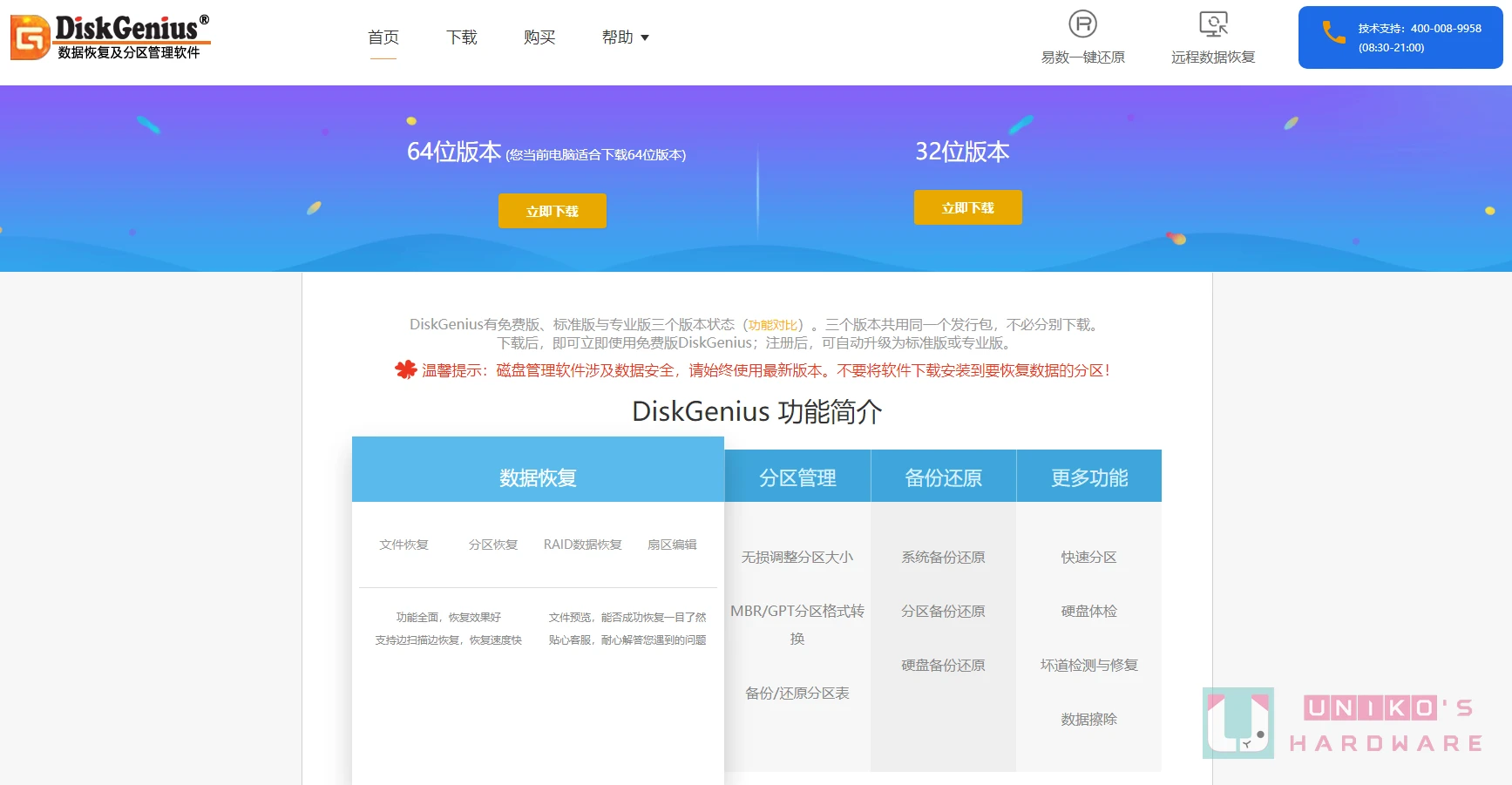Click MBR/GPT分区格式转换 entry
The width and height of the screenshot is (1512, 785).
[x=797, y=625]
